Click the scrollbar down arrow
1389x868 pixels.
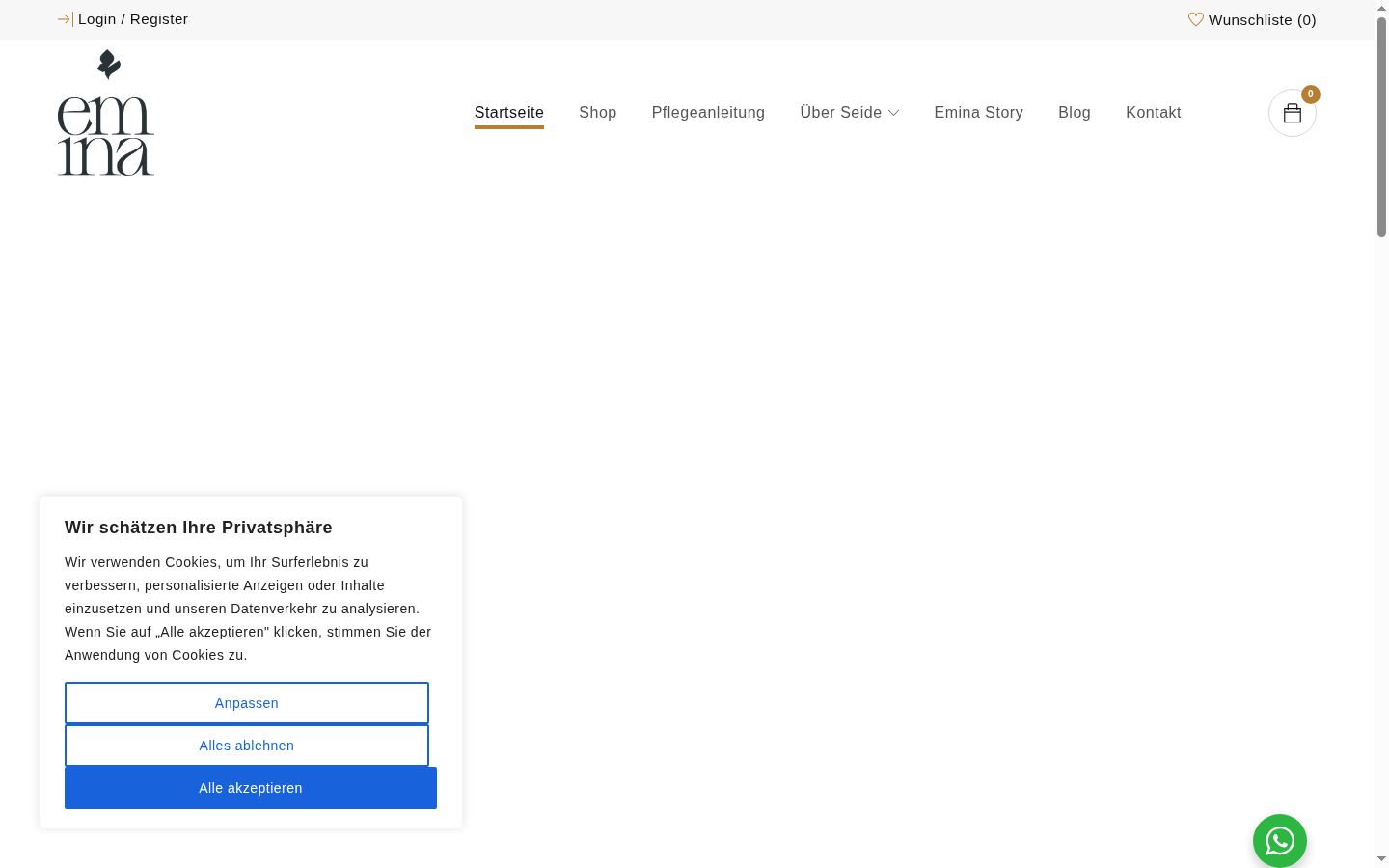[1381, 859]
